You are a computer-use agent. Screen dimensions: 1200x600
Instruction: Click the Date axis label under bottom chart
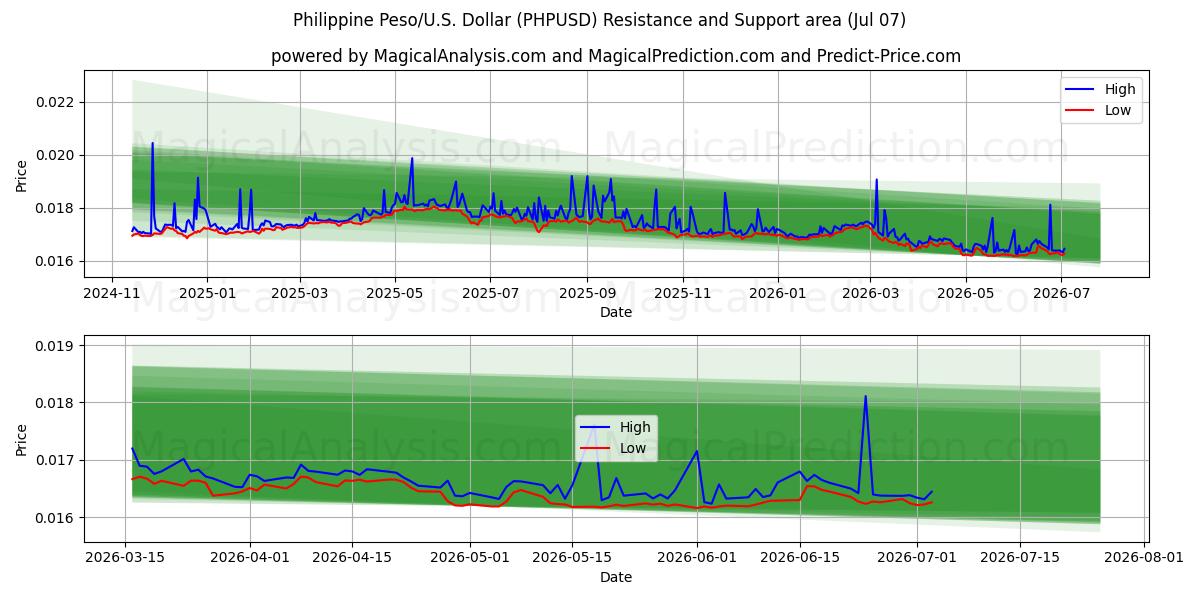click(616, 577)
